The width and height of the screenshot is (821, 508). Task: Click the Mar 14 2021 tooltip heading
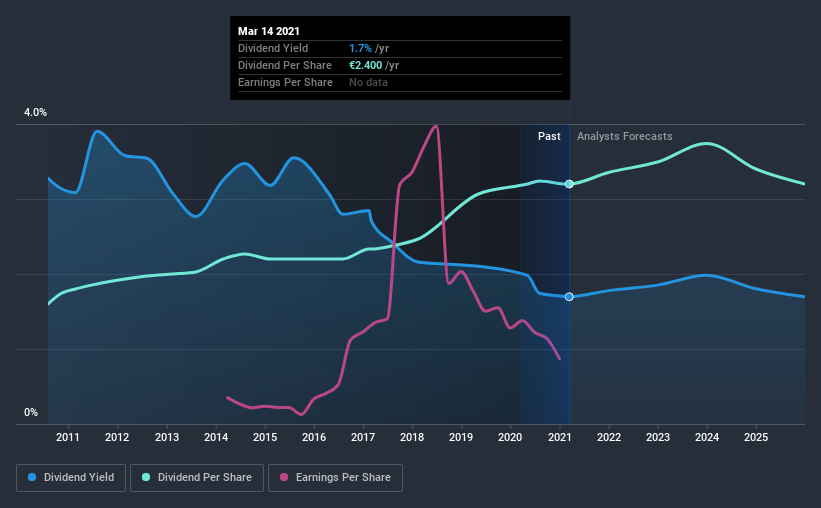[x=269, y=31]
